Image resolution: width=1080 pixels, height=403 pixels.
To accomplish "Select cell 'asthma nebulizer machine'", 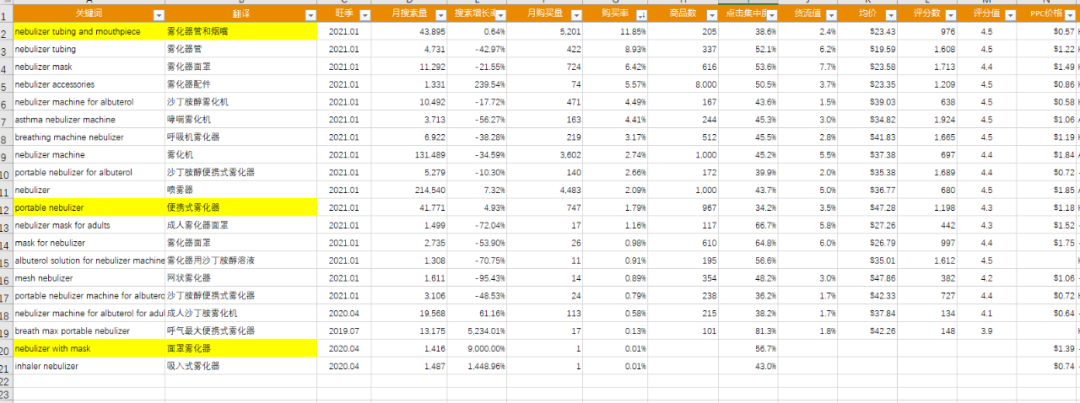I will (x=89, y=119).
